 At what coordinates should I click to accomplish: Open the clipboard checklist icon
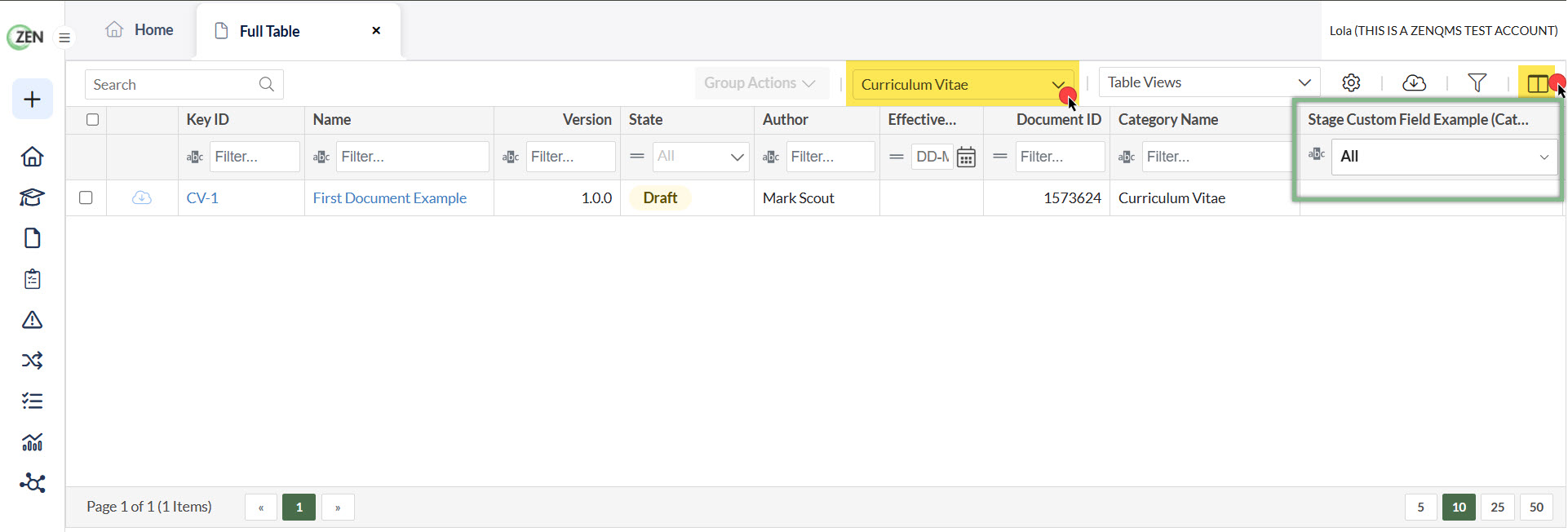(x=33, y=279)
